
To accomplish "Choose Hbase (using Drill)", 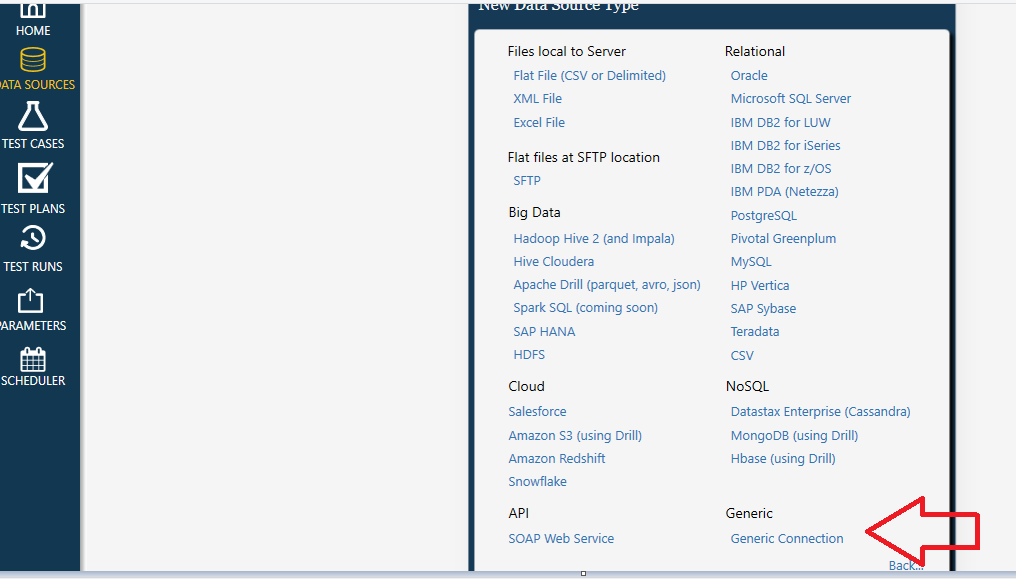I will 783,459.
